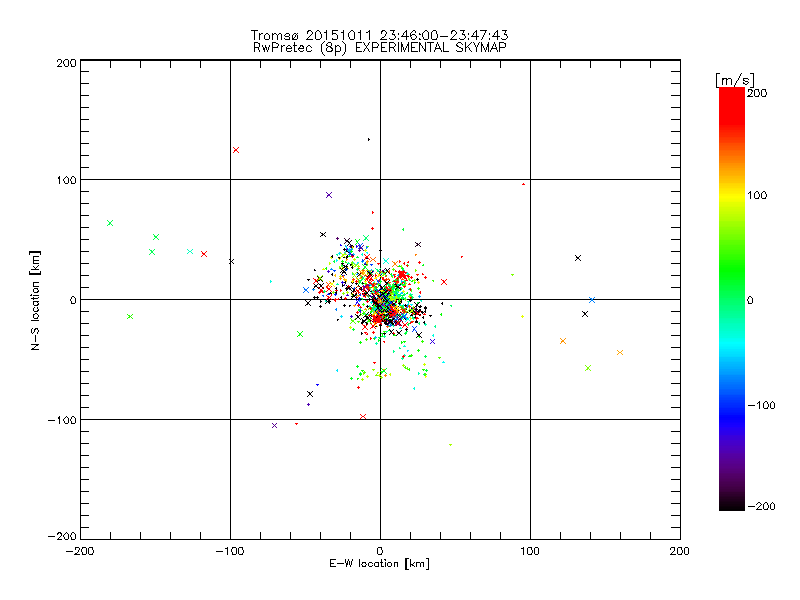Click the black bottom of velocity colorbar
The height and width of the screenshot is (600, 800).
point(732,503)
